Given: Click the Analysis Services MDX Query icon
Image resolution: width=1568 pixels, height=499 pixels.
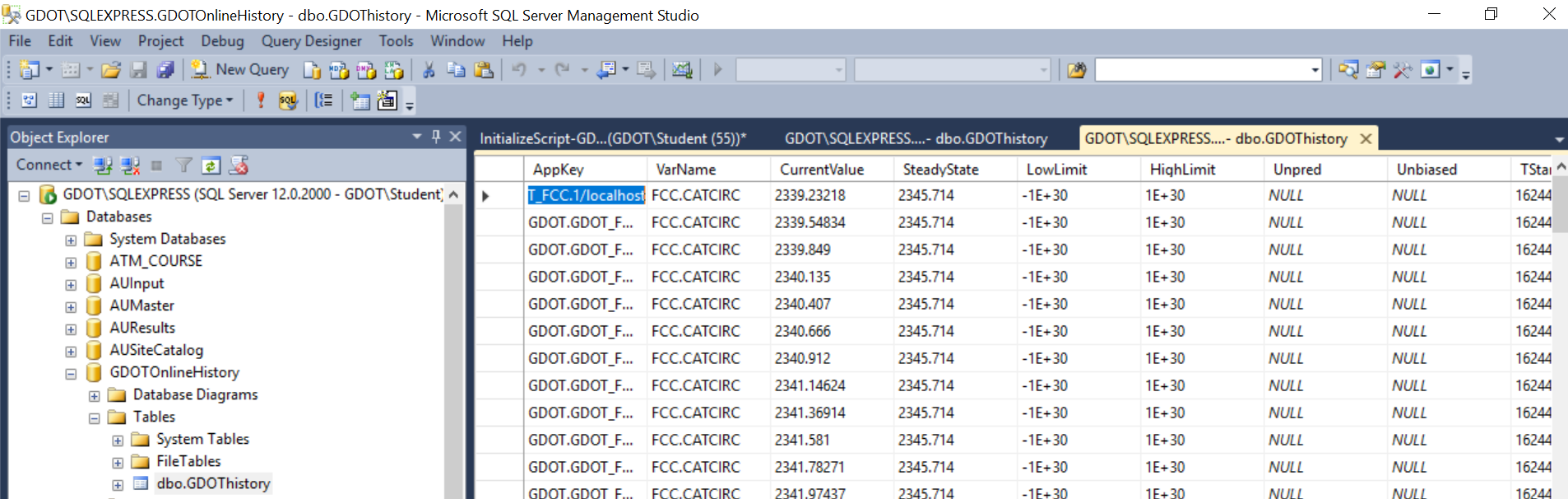Looking at the screenshot, I should (x=339, y=70).
